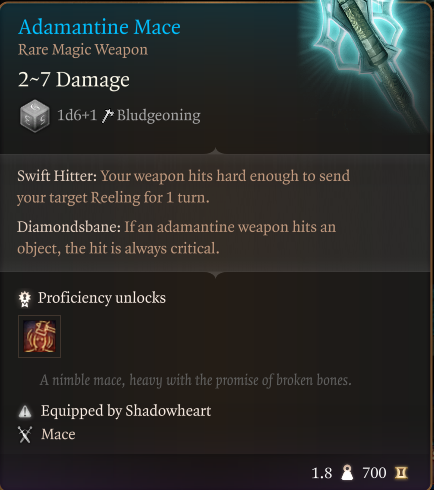Click the italic flavor text description
This screenshot has height=490, width=434.
tap(196, 380)
